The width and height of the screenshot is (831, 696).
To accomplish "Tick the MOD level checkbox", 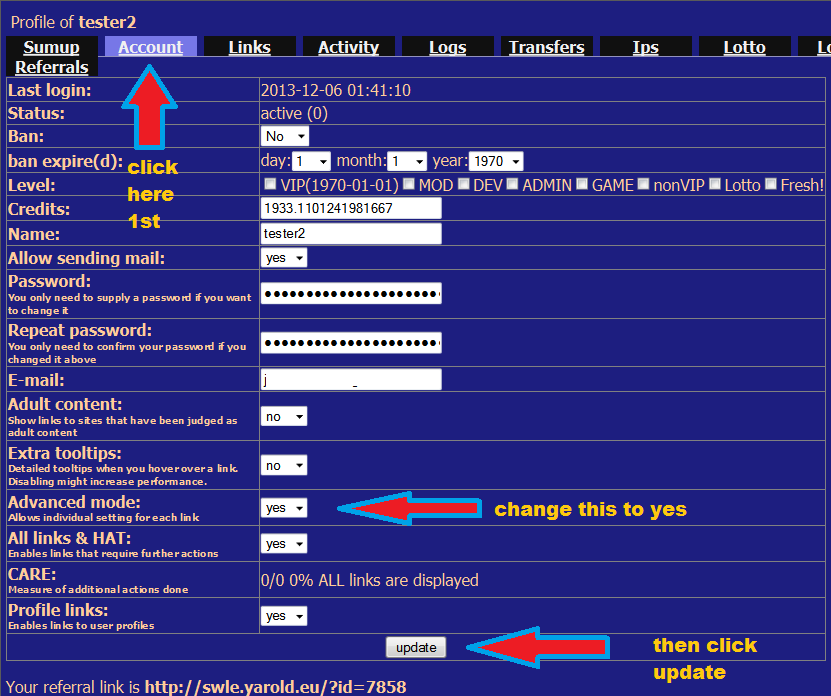I will pos(410,184).
